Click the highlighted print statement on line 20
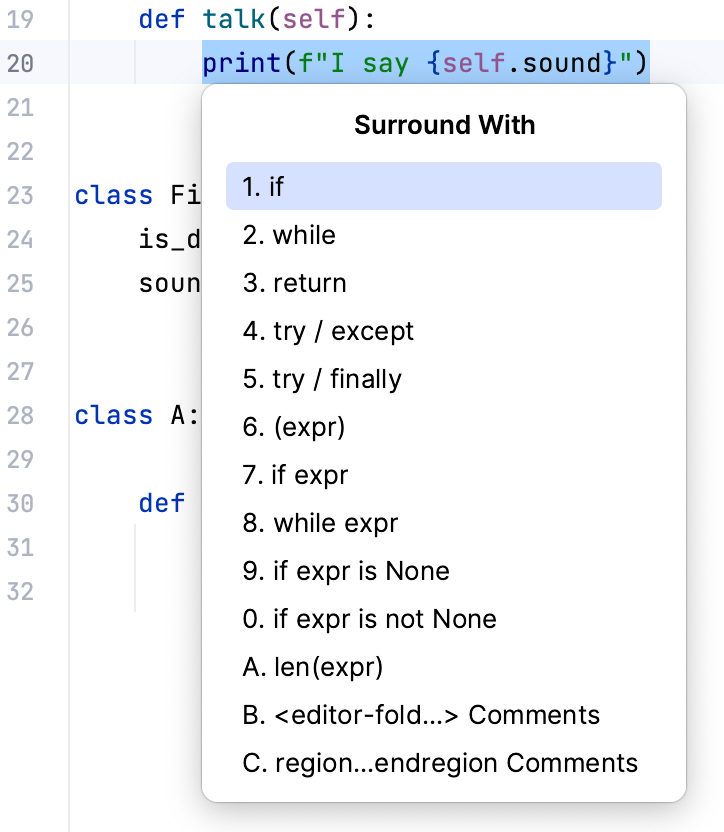Viewport: 724px width, 832px height. tap(420, 62)
